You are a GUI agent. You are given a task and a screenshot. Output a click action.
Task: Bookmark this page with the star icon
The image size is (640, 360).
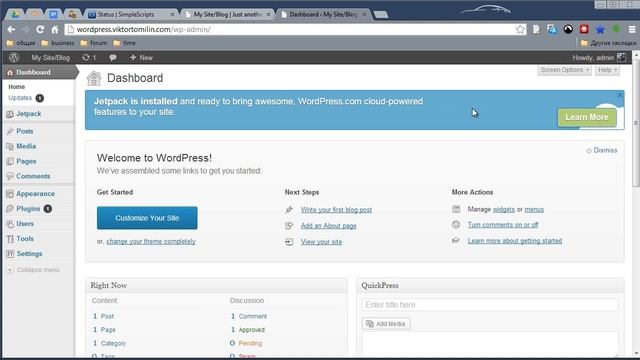(520, 29)
